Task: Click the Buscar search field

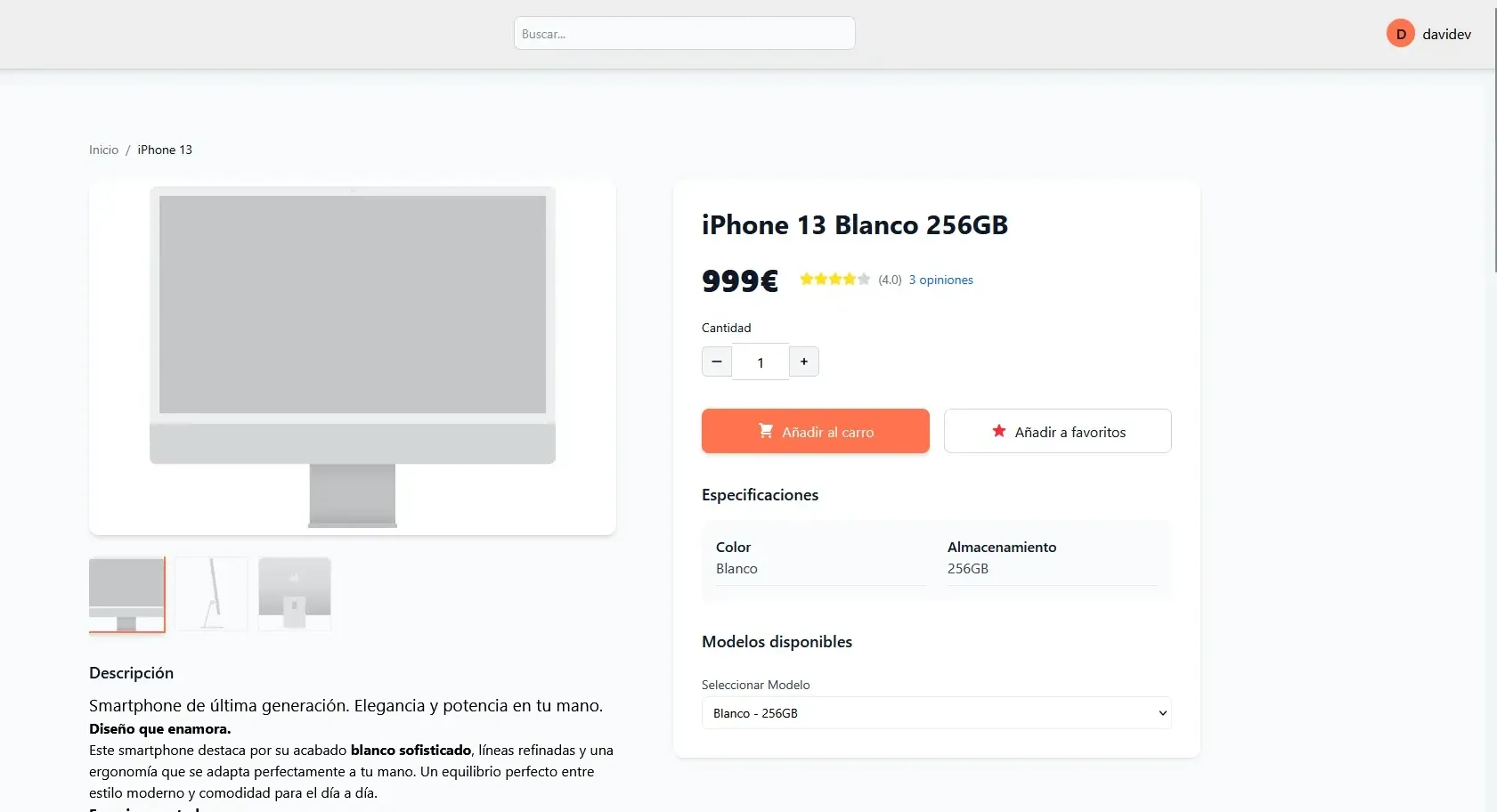Action: pyautogui.click(x=684, y=33)
